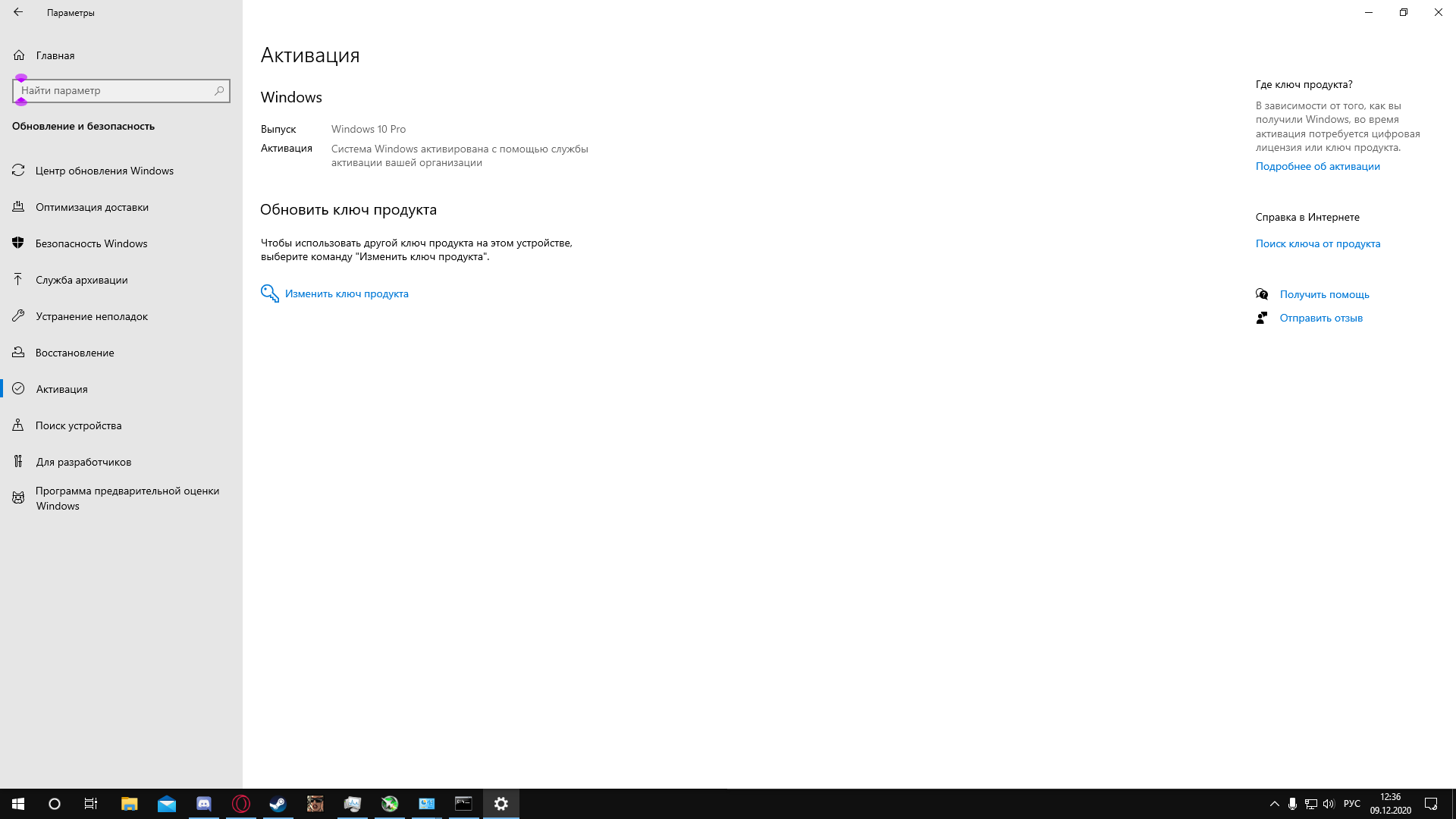Open Windows Insider Program icon
The height and width of the screenshot is (819, 1456).
point(18,497)
